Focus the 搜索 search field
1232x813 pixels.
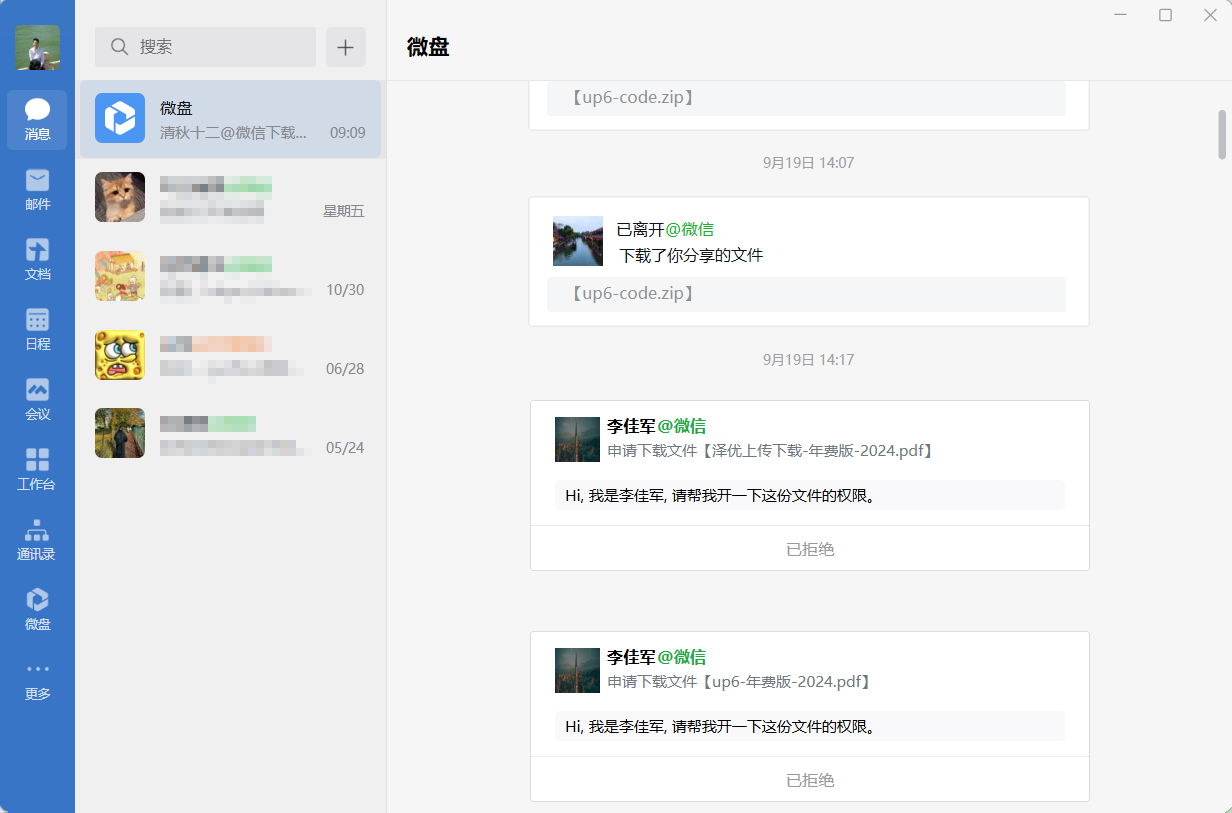coord(205,47)
